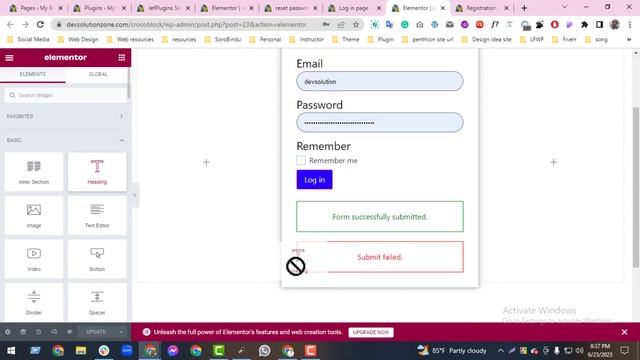This screenshot has height=360, width=640.
Task: Click the Update button
Action: coord(96,332)
